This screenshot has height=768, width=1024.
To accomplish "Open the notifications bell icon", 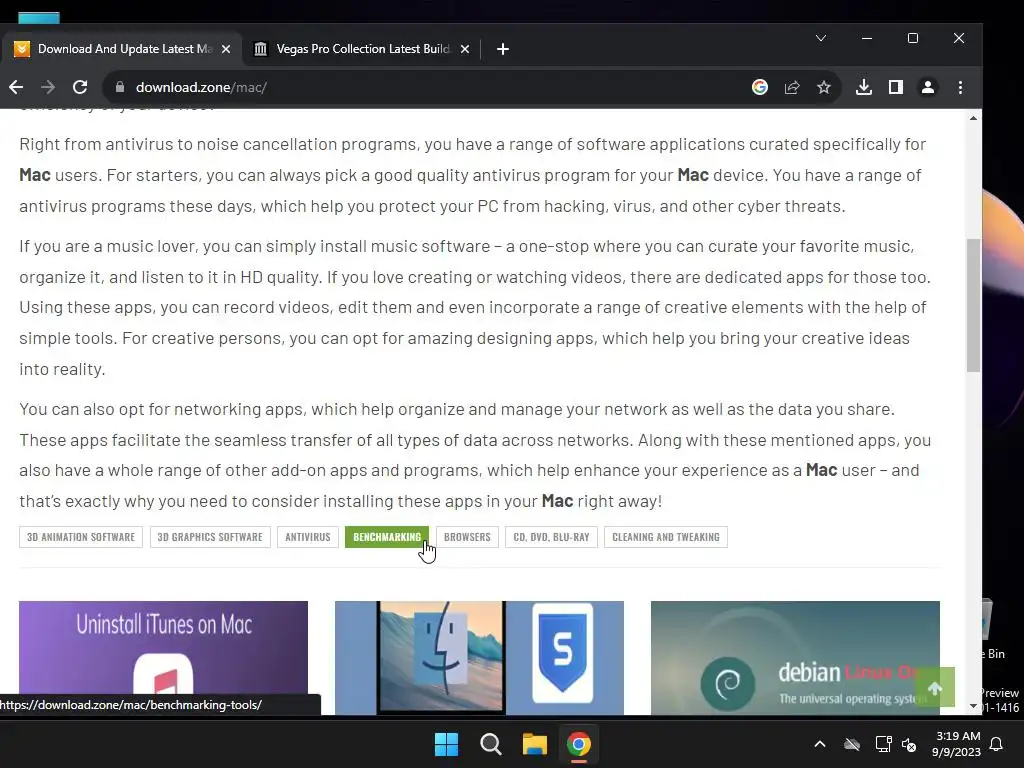I will tap(997, 744).
